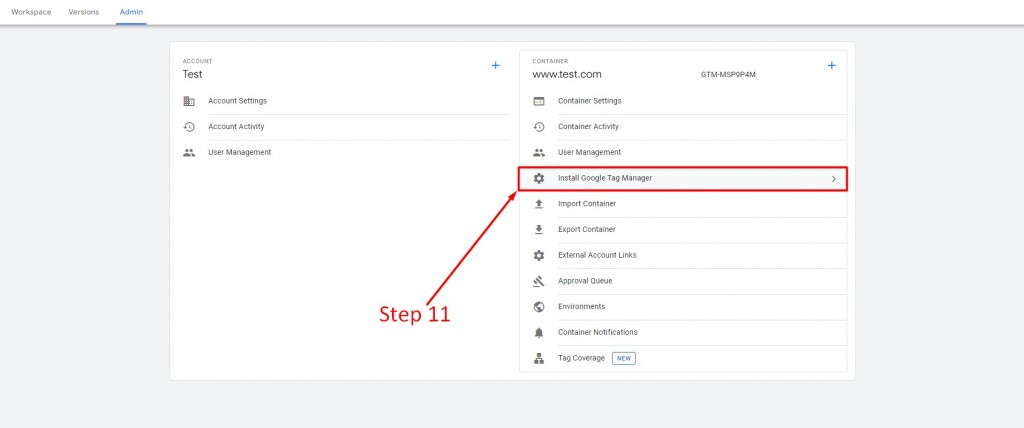Click the Import Container upload icon
Viewport: 1024px width, 428px height.
click(539, 204)
